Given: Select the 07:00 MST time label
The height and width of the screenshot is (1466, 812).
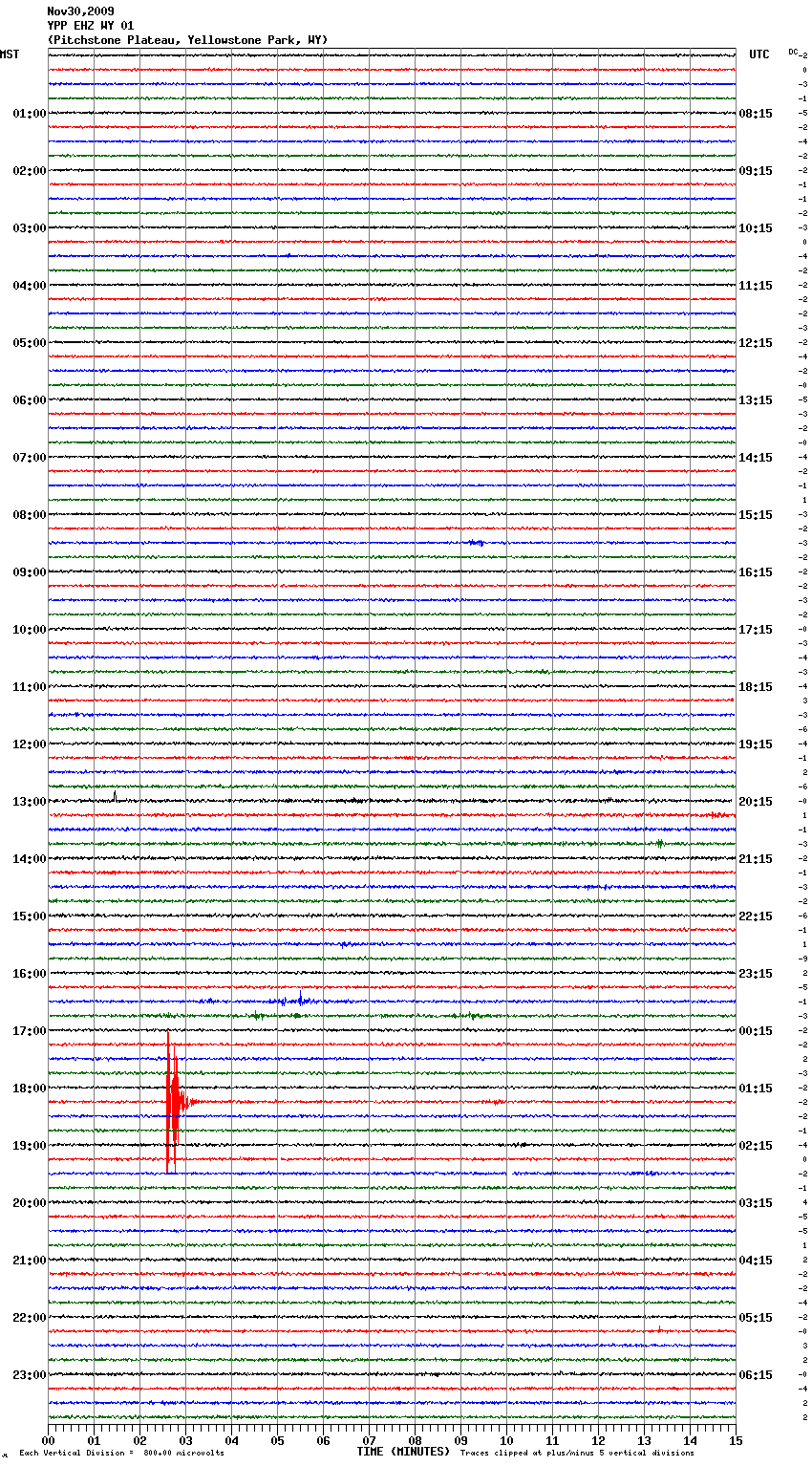Looking at the screenshot, I should point(30,458).
